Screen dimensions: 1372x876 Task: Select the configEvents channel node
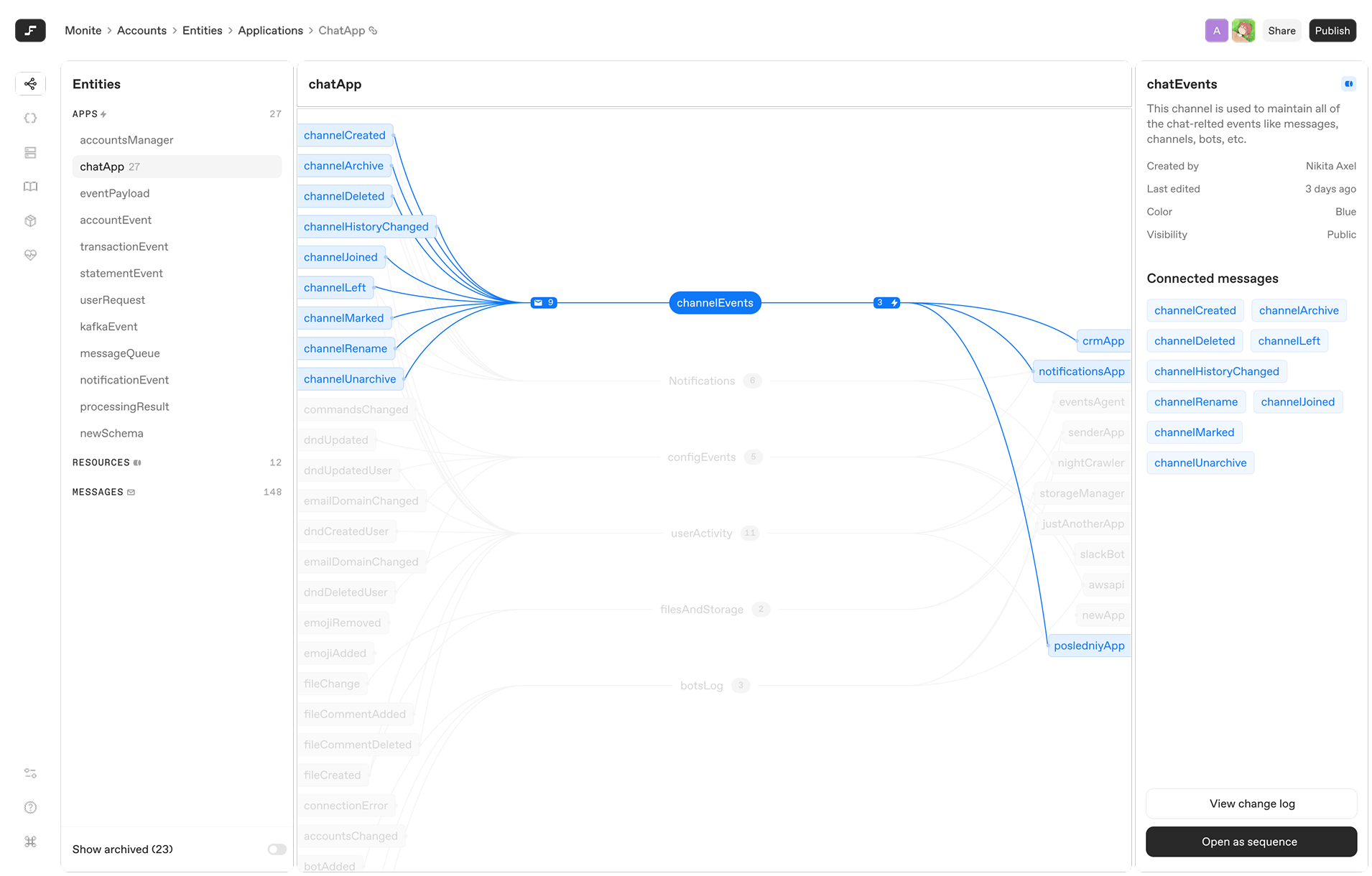tap(714, 457)
